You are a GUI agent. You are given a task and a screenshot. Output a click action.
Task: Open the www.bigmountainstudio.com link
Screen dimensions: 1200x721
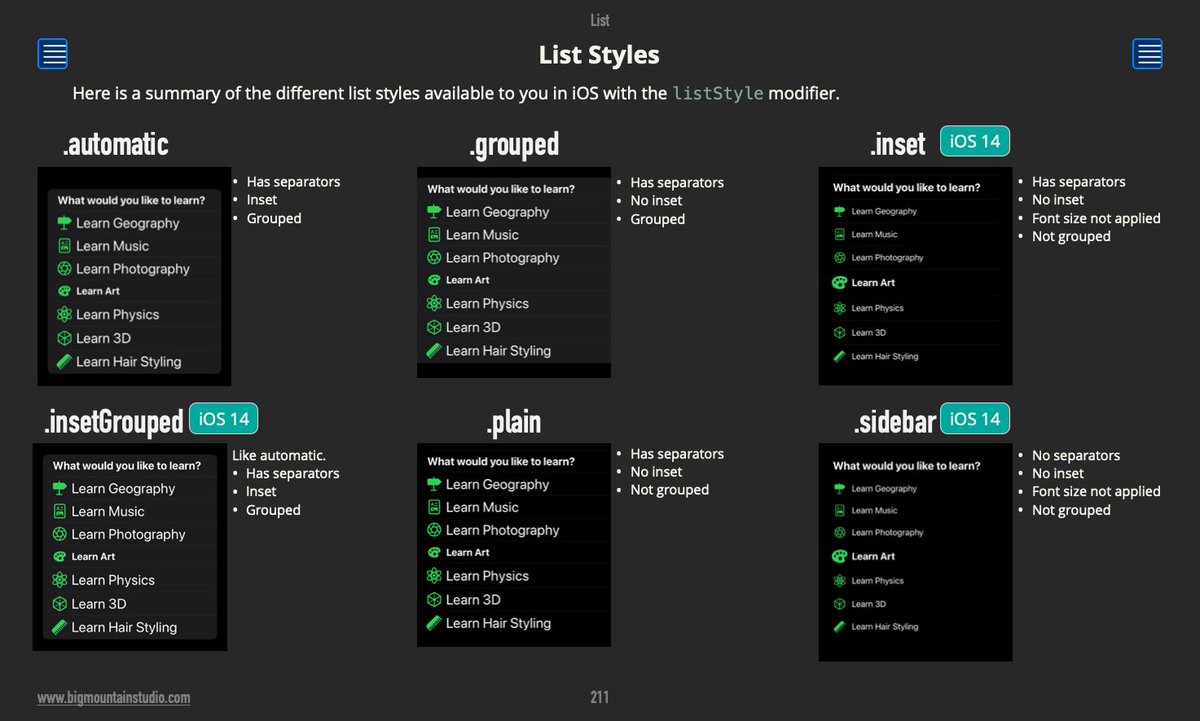[113, 698]
